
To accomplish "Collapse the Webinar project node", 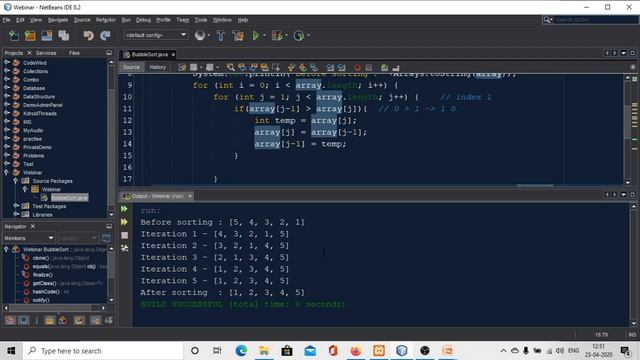I will coord(7,172).
